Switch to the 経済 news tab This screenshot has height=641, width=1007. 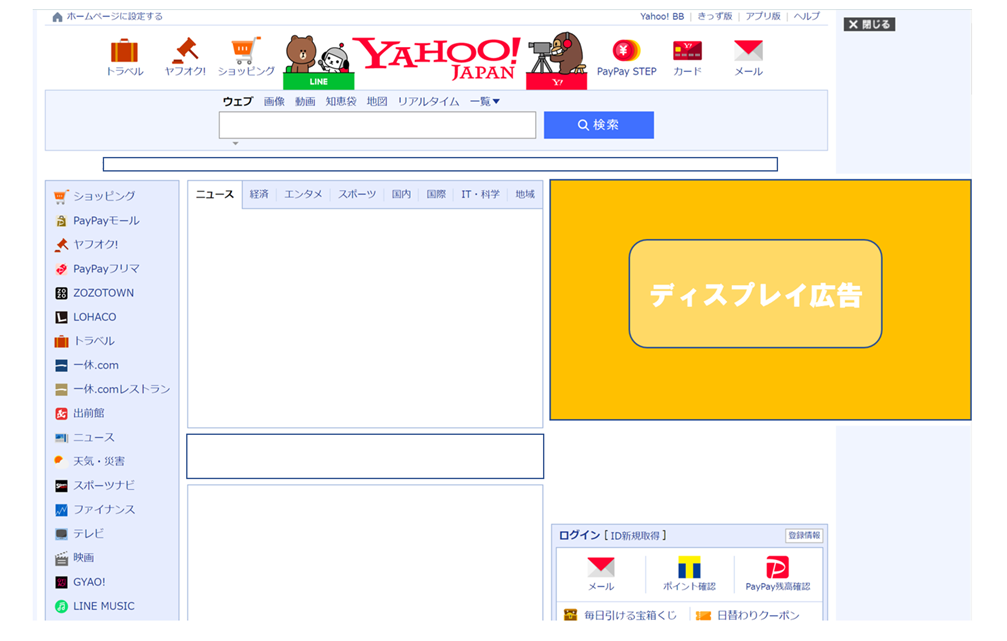(x=259, y=194)
